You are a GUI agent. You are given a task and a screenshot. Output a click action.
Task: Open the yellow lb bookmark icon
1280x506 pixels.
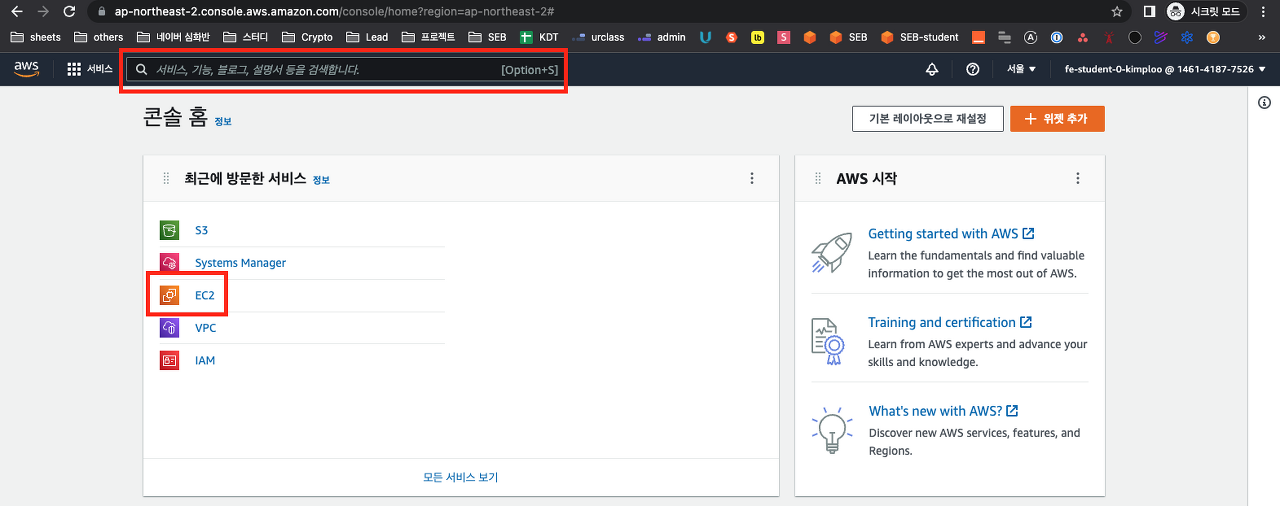pyautogui.click(x=758, y=37)
